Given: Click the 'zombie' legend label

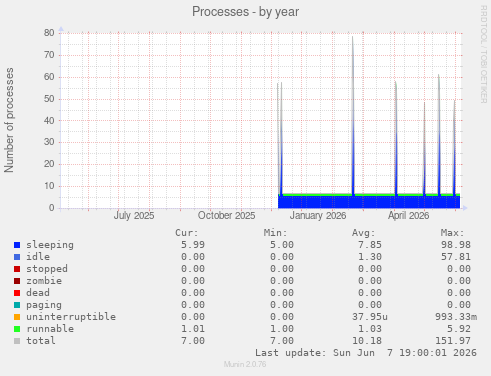Looking at the screenshot, I should pyautogui.click(x=44, y=281).
